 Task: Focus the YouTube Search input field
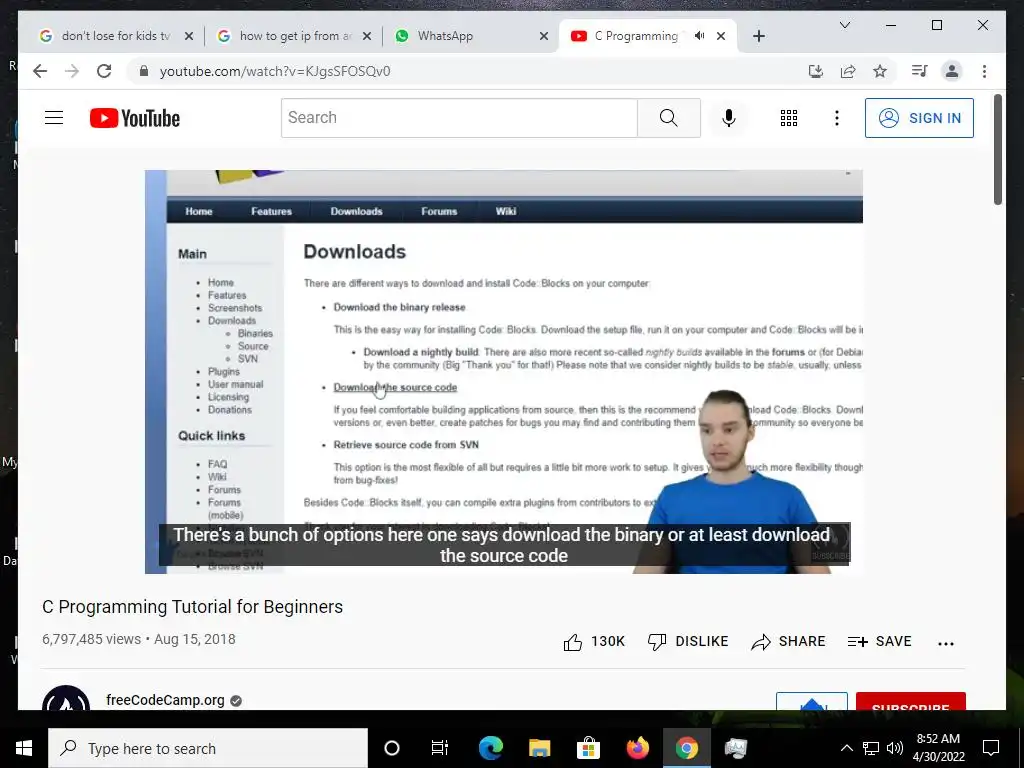point(459,118)
